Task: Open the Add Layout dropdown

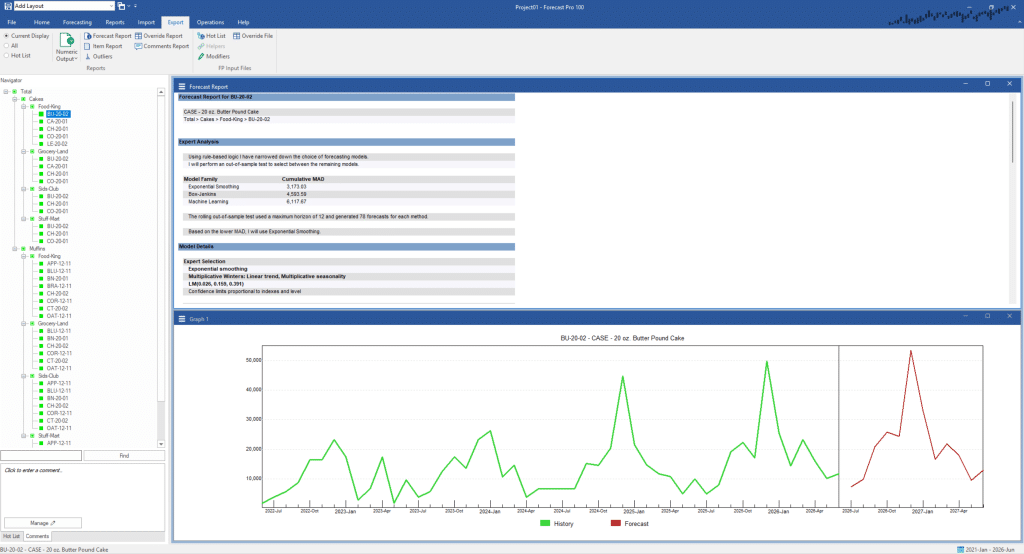Action: point(111,6)
